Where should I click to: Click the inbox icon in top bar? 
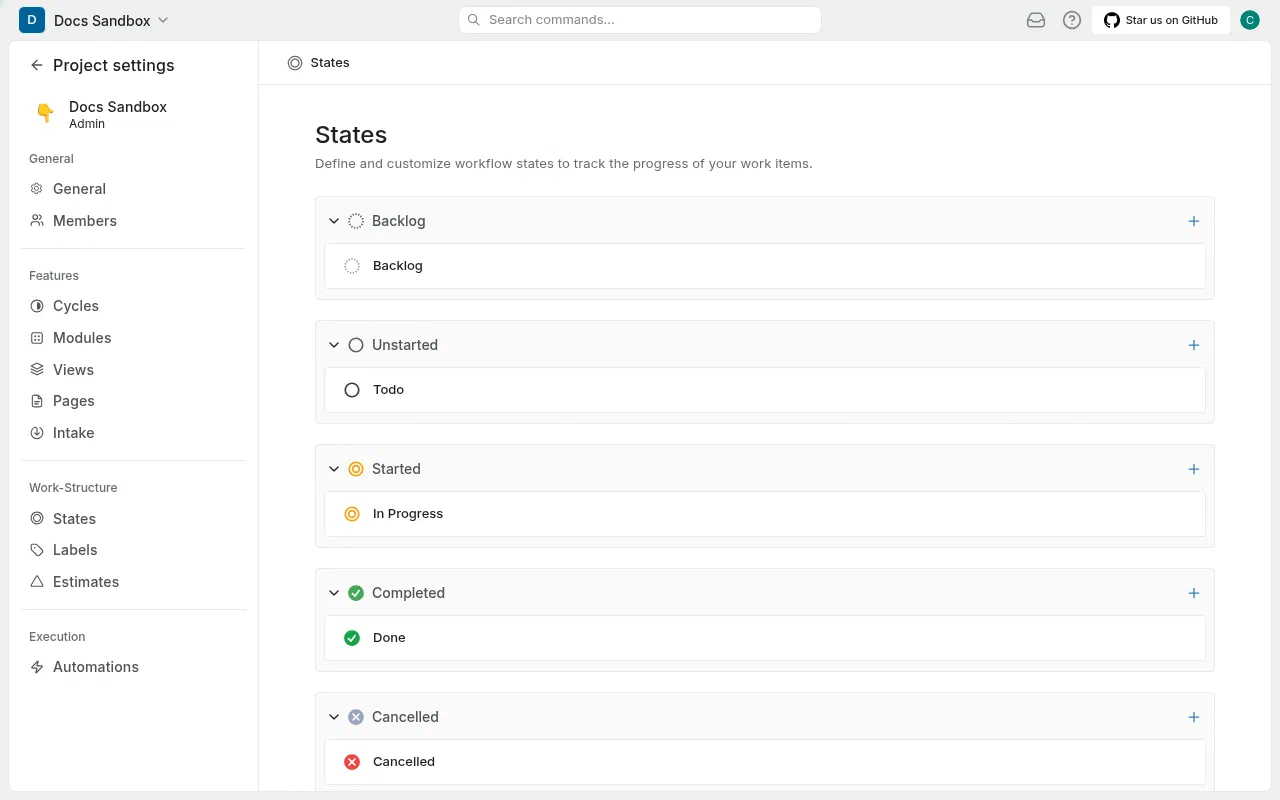tap(1036, 20)
